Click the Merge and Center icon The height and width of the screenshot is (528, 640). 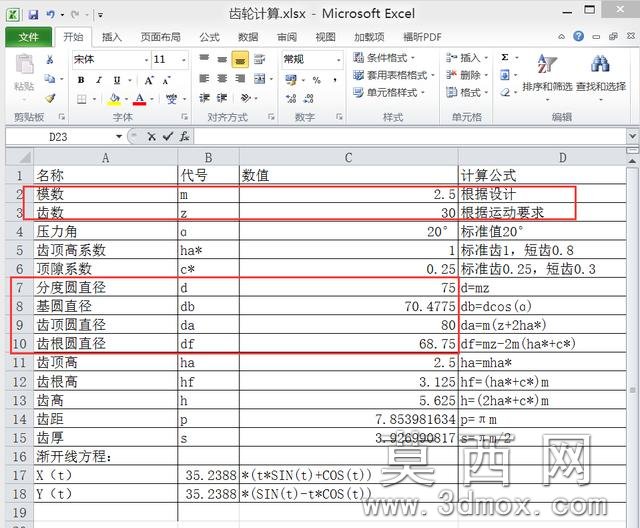pyautogui.click(x=260, y=79)
